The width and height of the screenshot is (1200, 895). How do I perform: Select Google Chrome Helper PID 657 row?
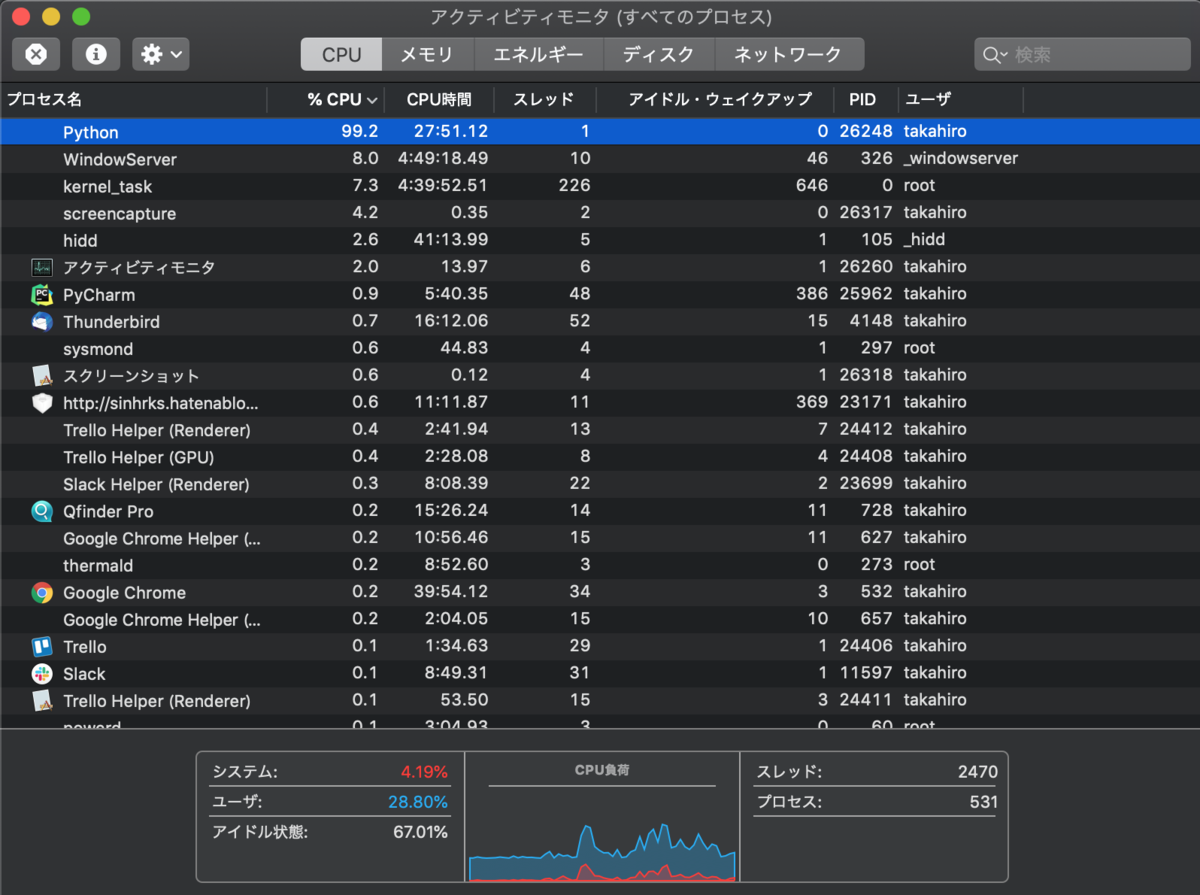pyautogui.click(x=600, y=619)
